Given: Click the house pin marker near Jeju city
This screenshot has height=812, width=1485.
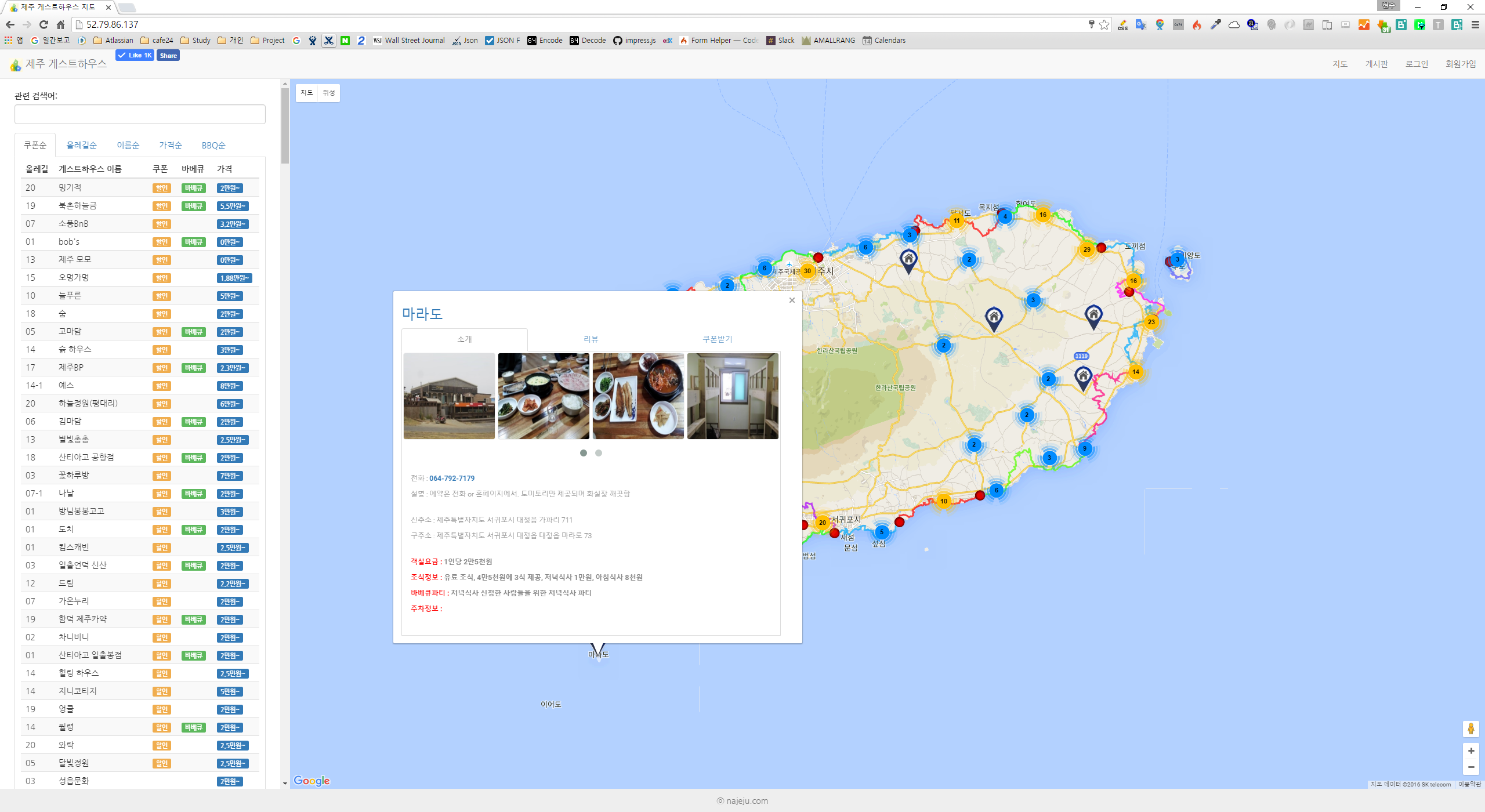Looking at the screenshot, I should click(908, 261).
